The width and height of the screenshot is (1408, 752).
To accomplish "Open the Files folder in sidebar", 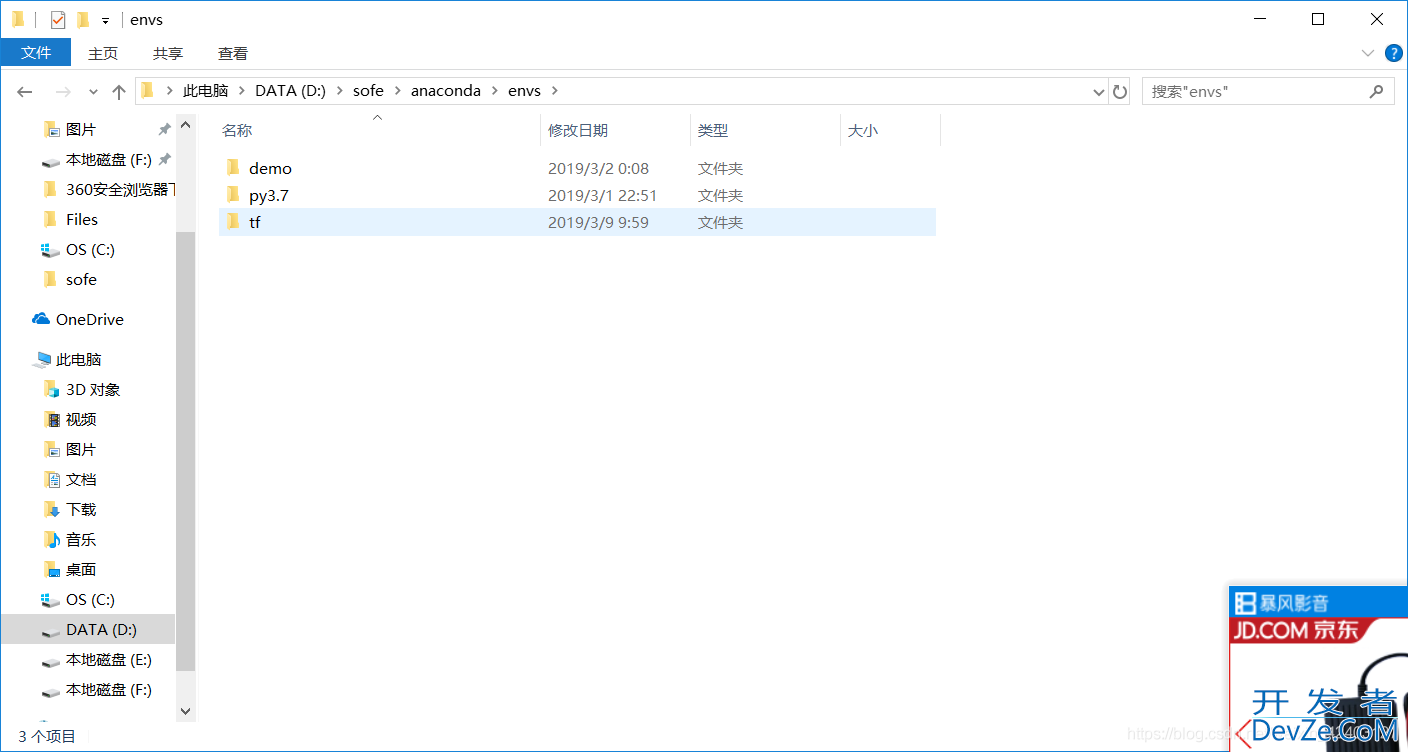I will click(x=82, y=220).
